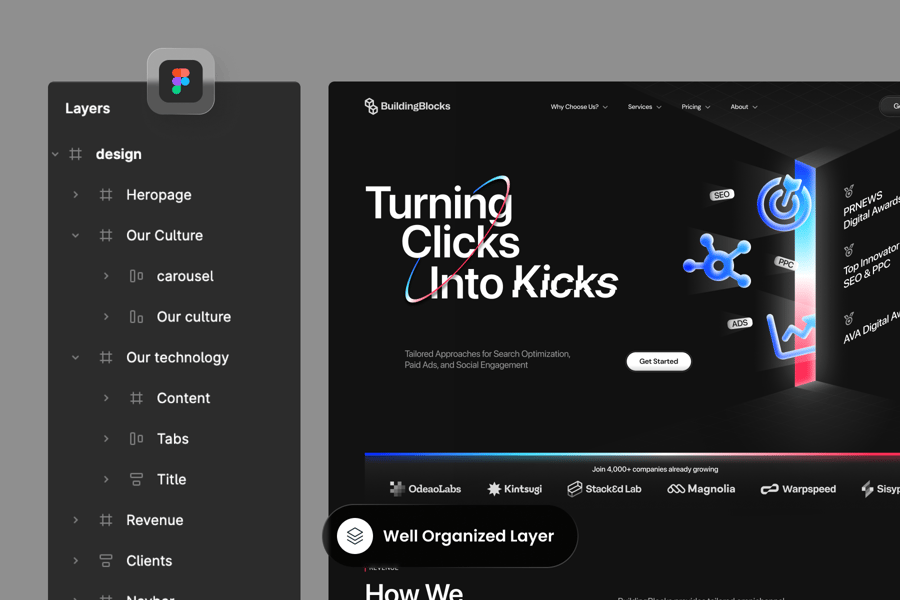Click the Figma app icon
Viewport: 900px width, 600px height.
click(x=181, y=81)
